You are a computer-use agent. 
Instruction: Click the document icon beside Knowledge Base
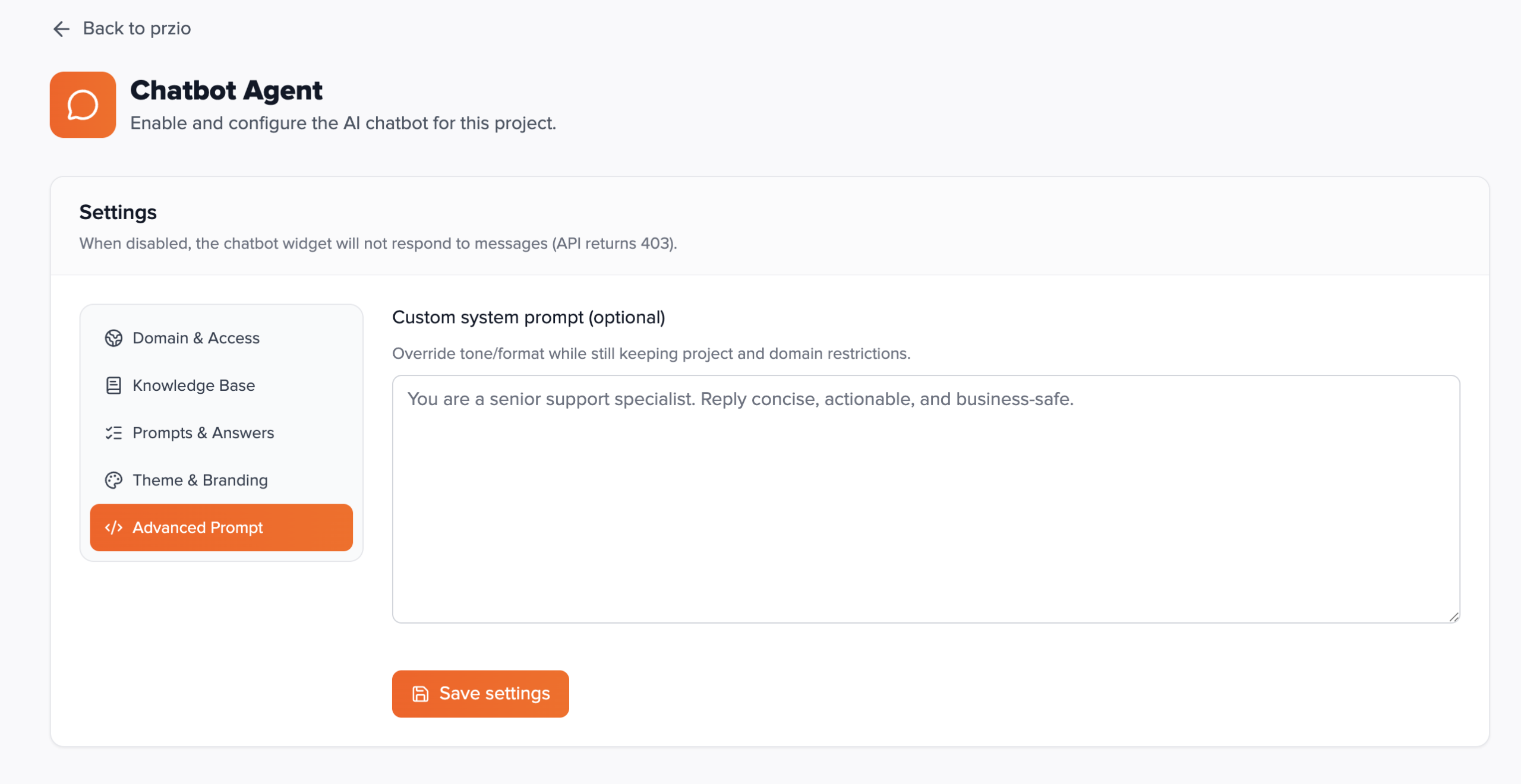click(113, 385)
